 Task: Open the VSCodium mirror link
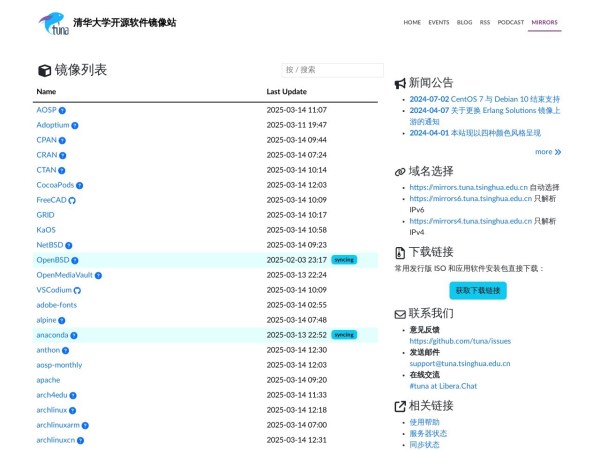54,290
